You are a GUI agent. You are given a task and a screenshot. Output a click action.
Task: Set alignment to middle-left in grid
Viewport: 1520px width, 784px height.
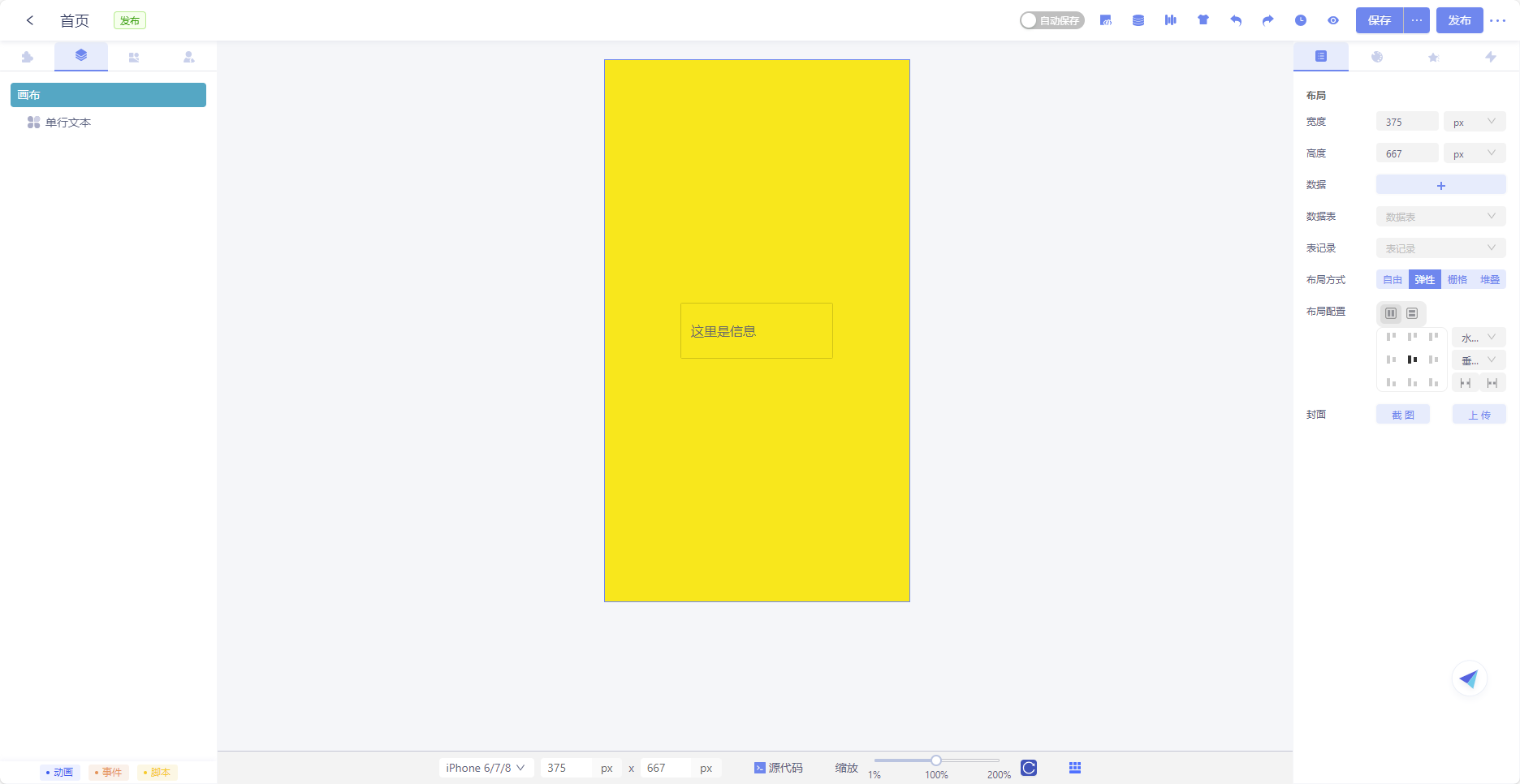click(x=1391, y=360)
